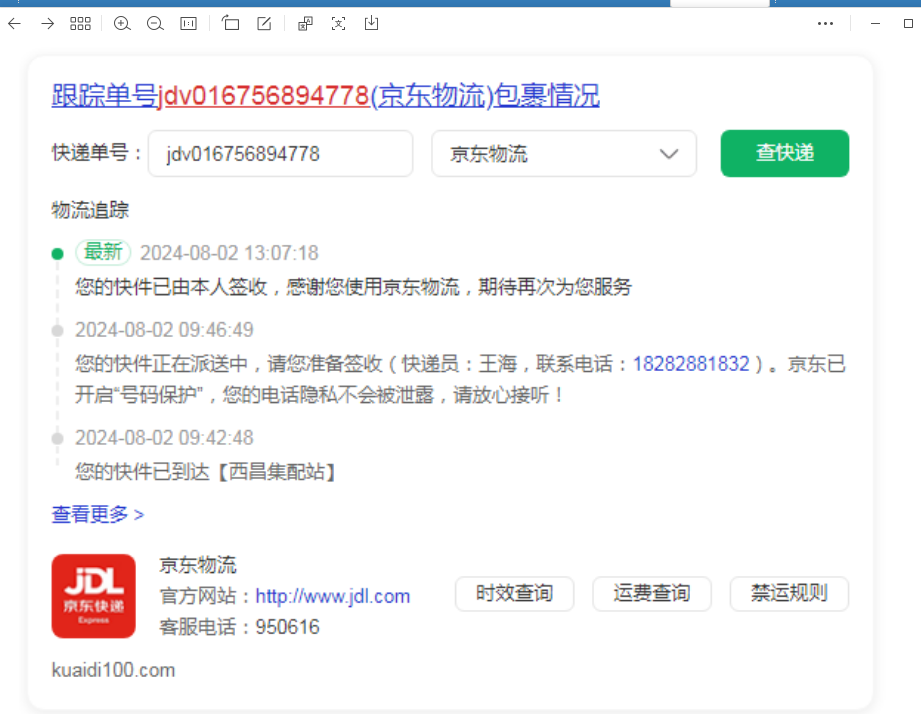
Task: Click the 西昌集配站 arrival text
Action: click(x=205, y=471)
